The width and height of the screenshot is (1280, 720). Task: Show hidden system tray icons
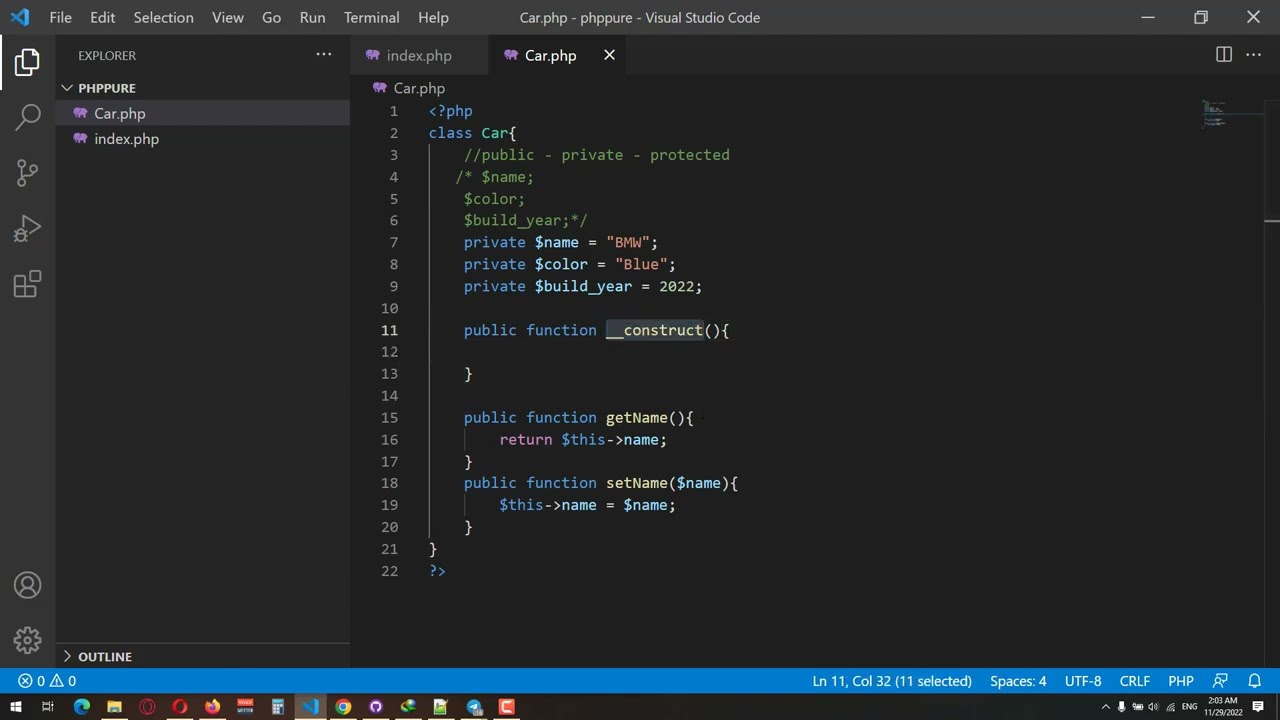(x=1105, y=707)
